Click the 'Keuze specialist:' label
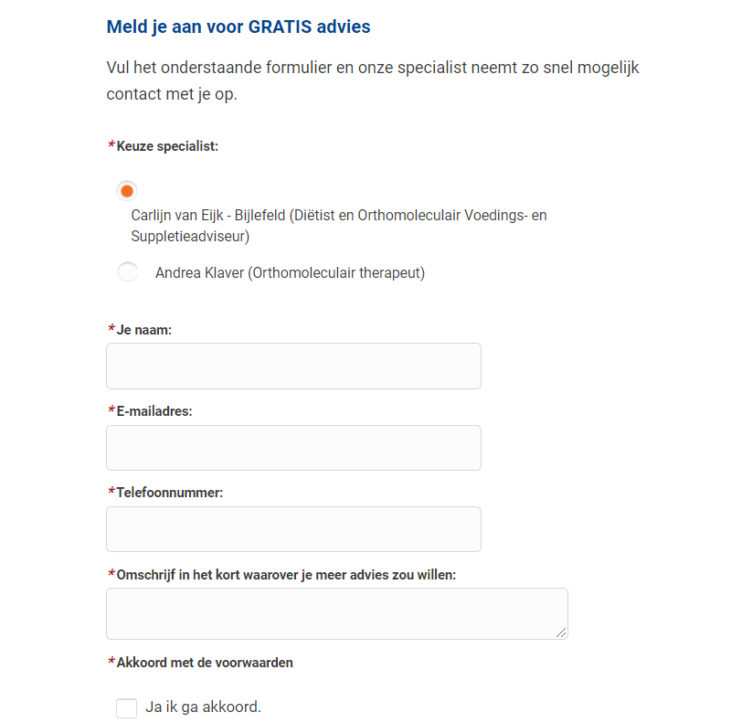Image resolution: width=752 pixels, height=723 pixels. [168, 146]
